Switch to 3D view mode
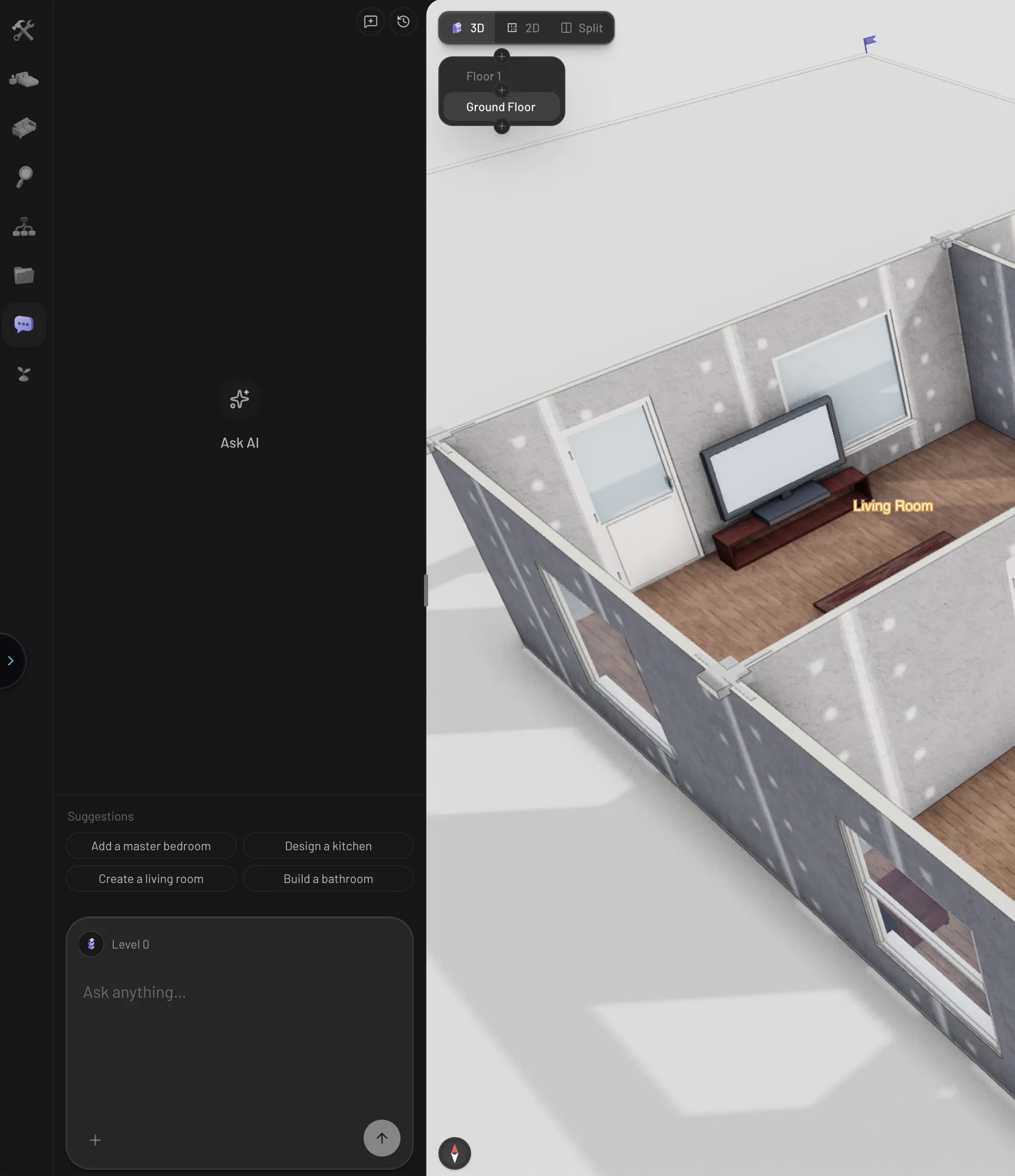 [x=468, y=28]
